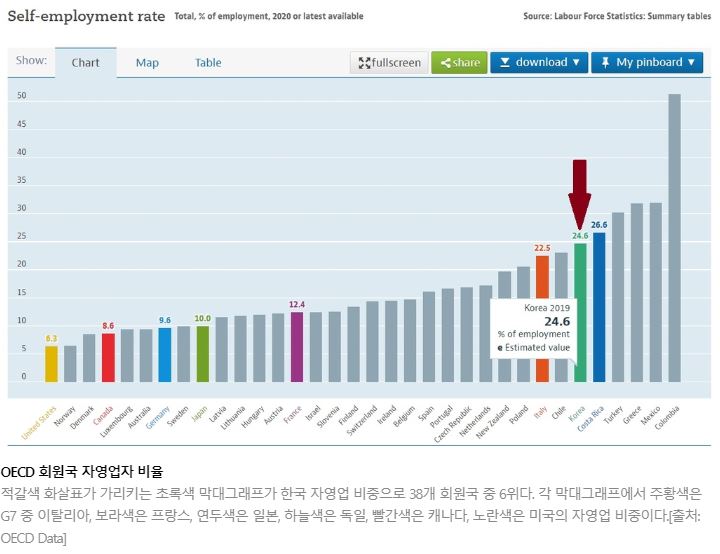Click the Japan axis label
Screen dimensions: 720x554
199,414
